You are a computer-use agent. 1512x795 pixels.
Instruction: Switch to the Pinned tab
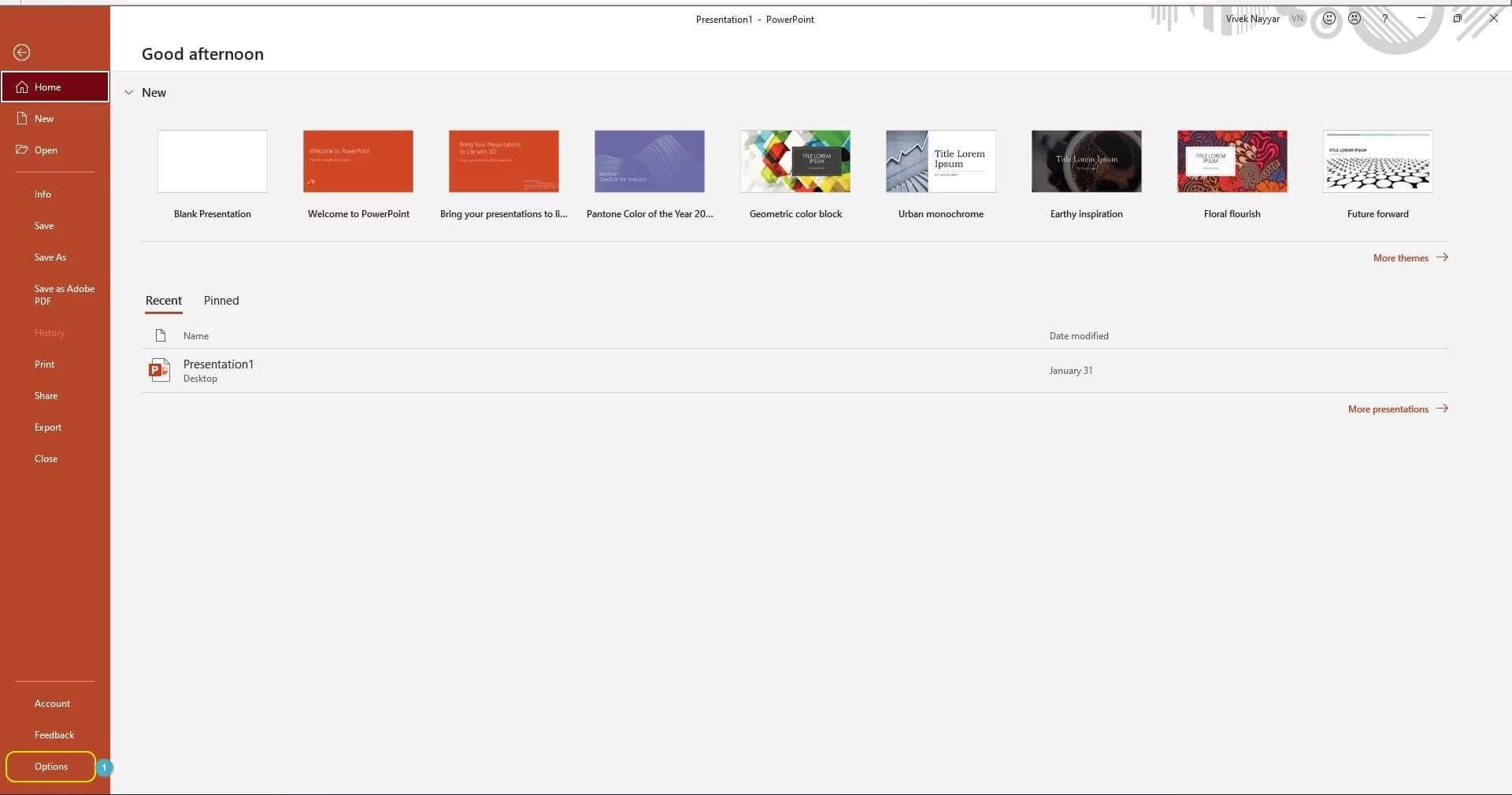click(221, 301)
